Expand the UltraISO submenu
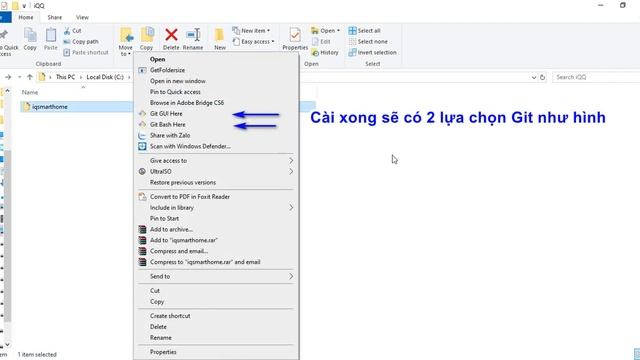The image size is (640, 360). click(217, 171)
